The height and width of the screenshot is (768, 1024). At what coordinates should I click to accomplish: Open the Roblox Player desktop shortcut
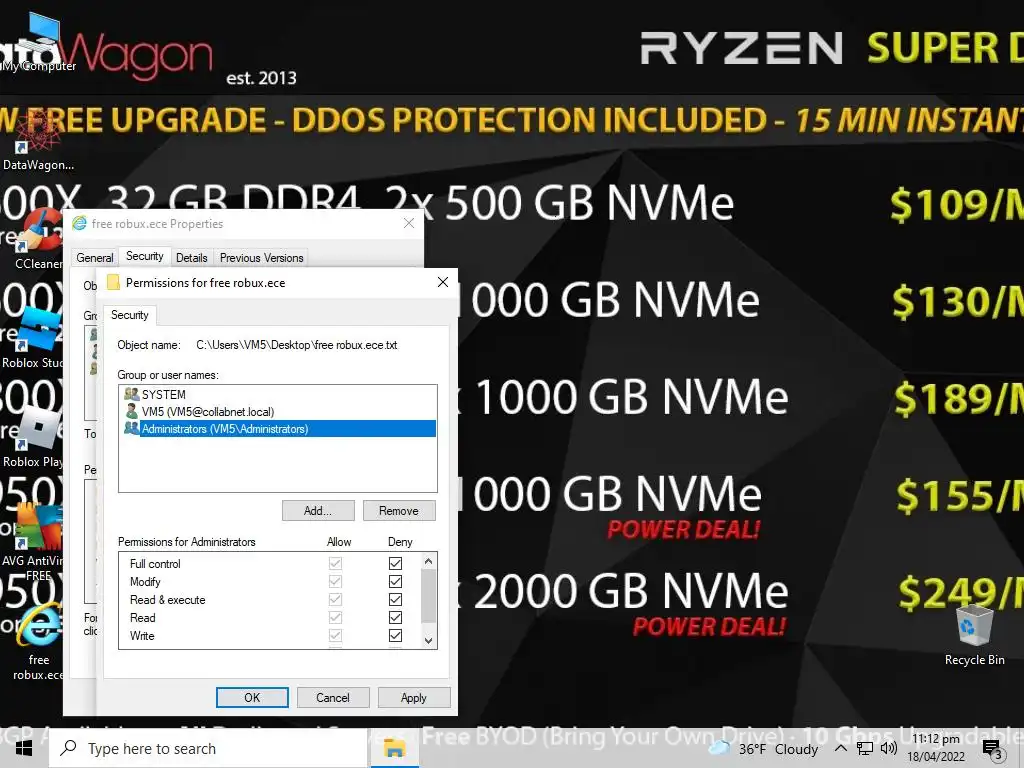[x=33, y=436]
